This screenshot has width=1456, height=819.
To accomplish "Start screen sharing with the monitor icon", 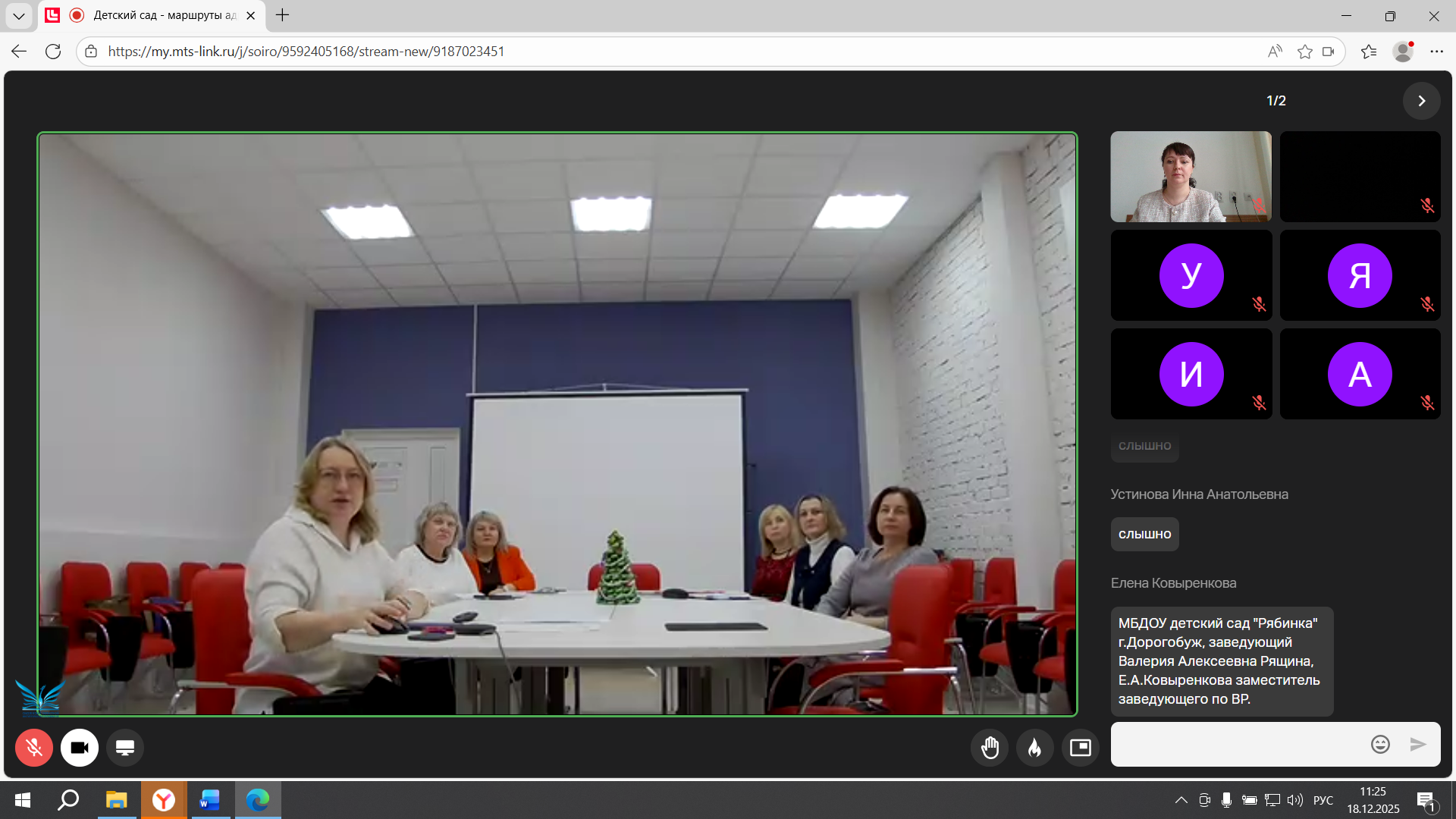I will coord(125,748).
